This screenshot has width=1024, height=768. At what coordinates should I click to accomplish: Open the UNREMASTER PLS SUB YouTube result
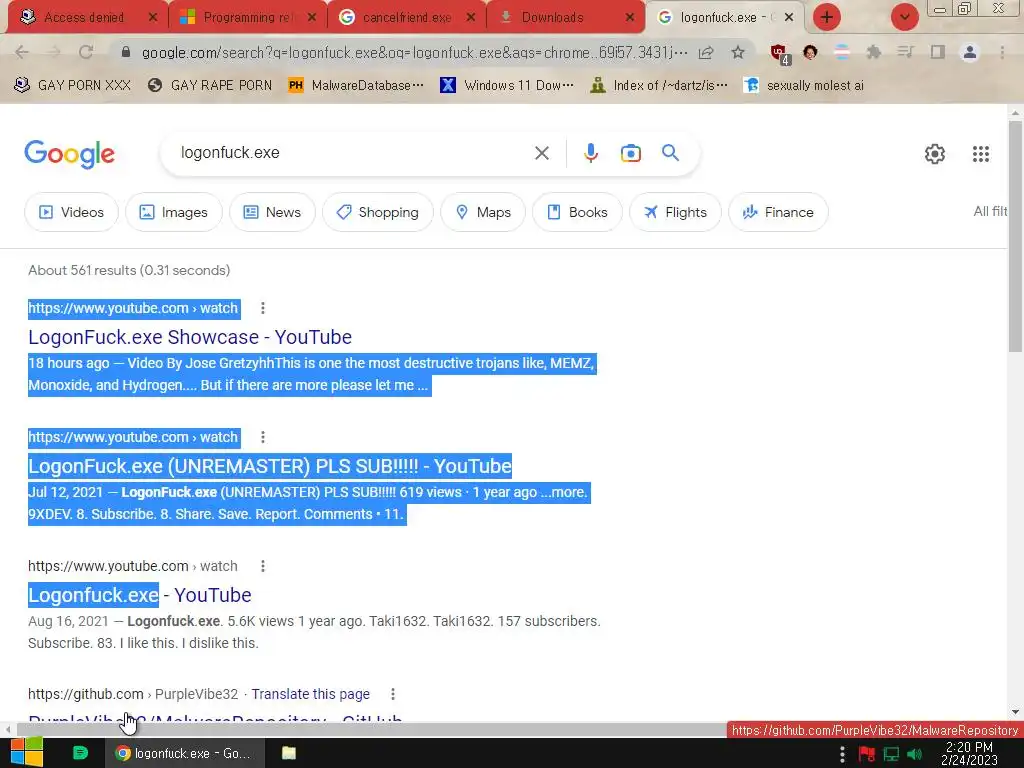pyautogui.click(x=270, y=466)
